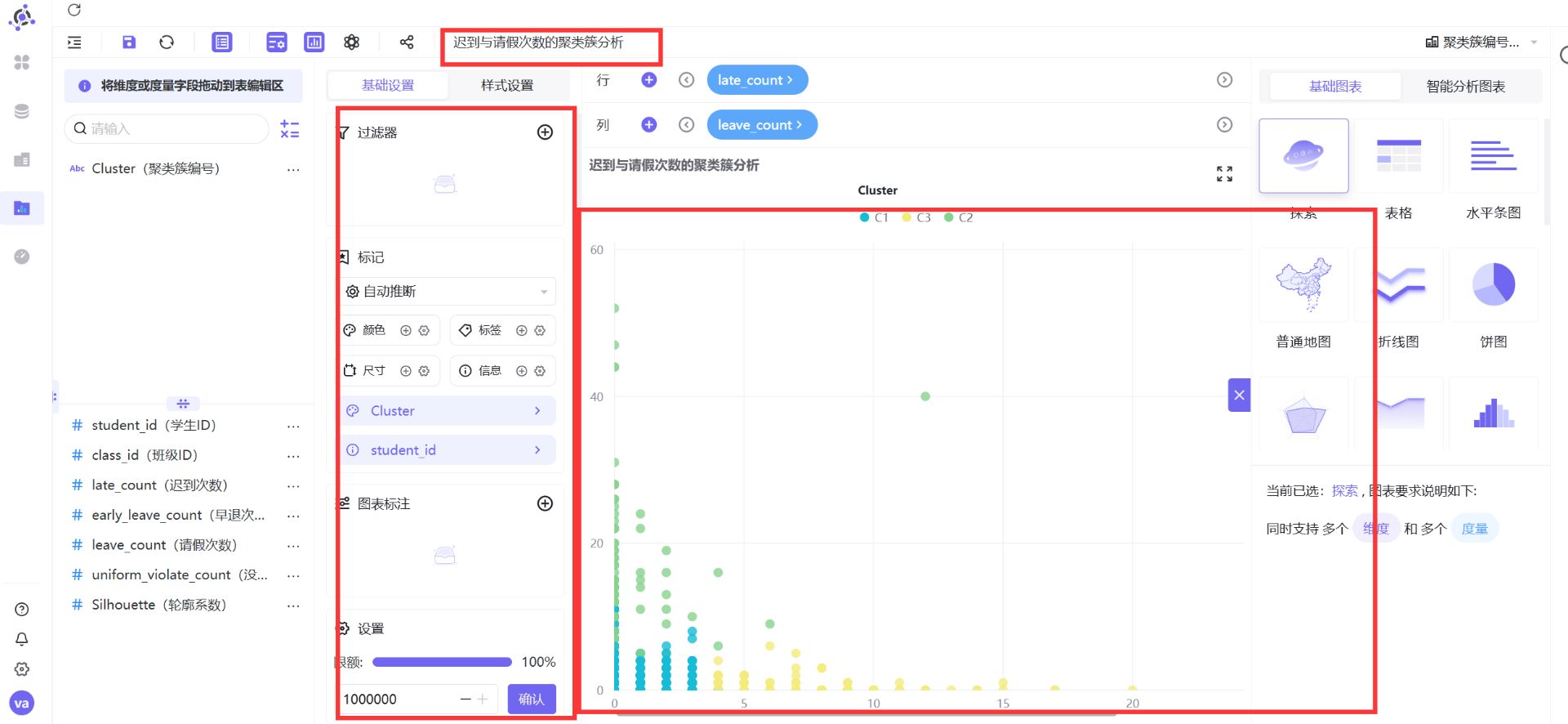The width and height of the screenshot is (1568, 724).
Task: Add a chart annotation with plus icon
Action: 545,503
